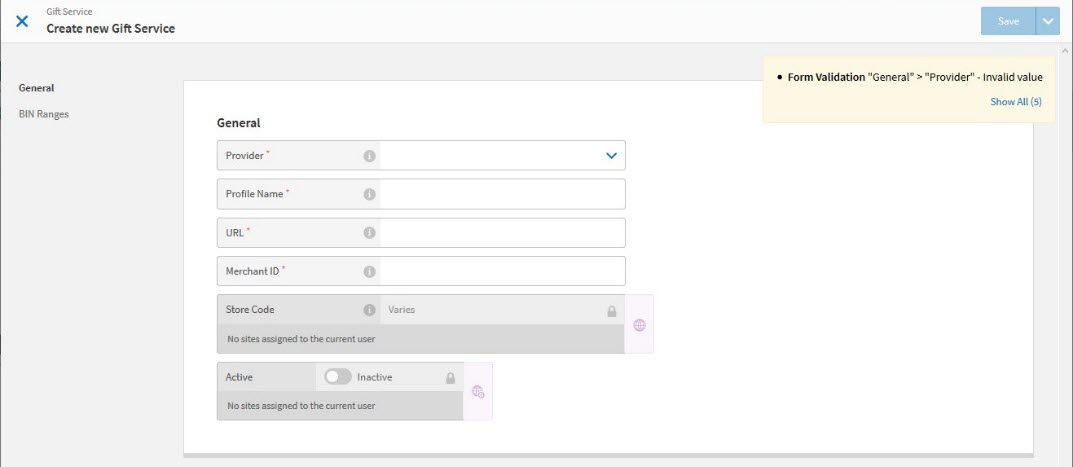Screen dimensions: 1073x467
Task: Close the Create new Gift Service form
Action: coord(22,21)
